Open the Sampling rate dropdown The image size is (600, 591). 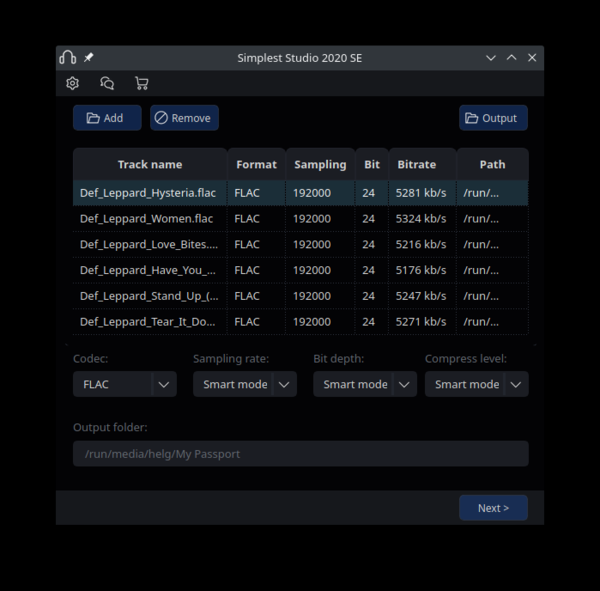tap(284, 384)
